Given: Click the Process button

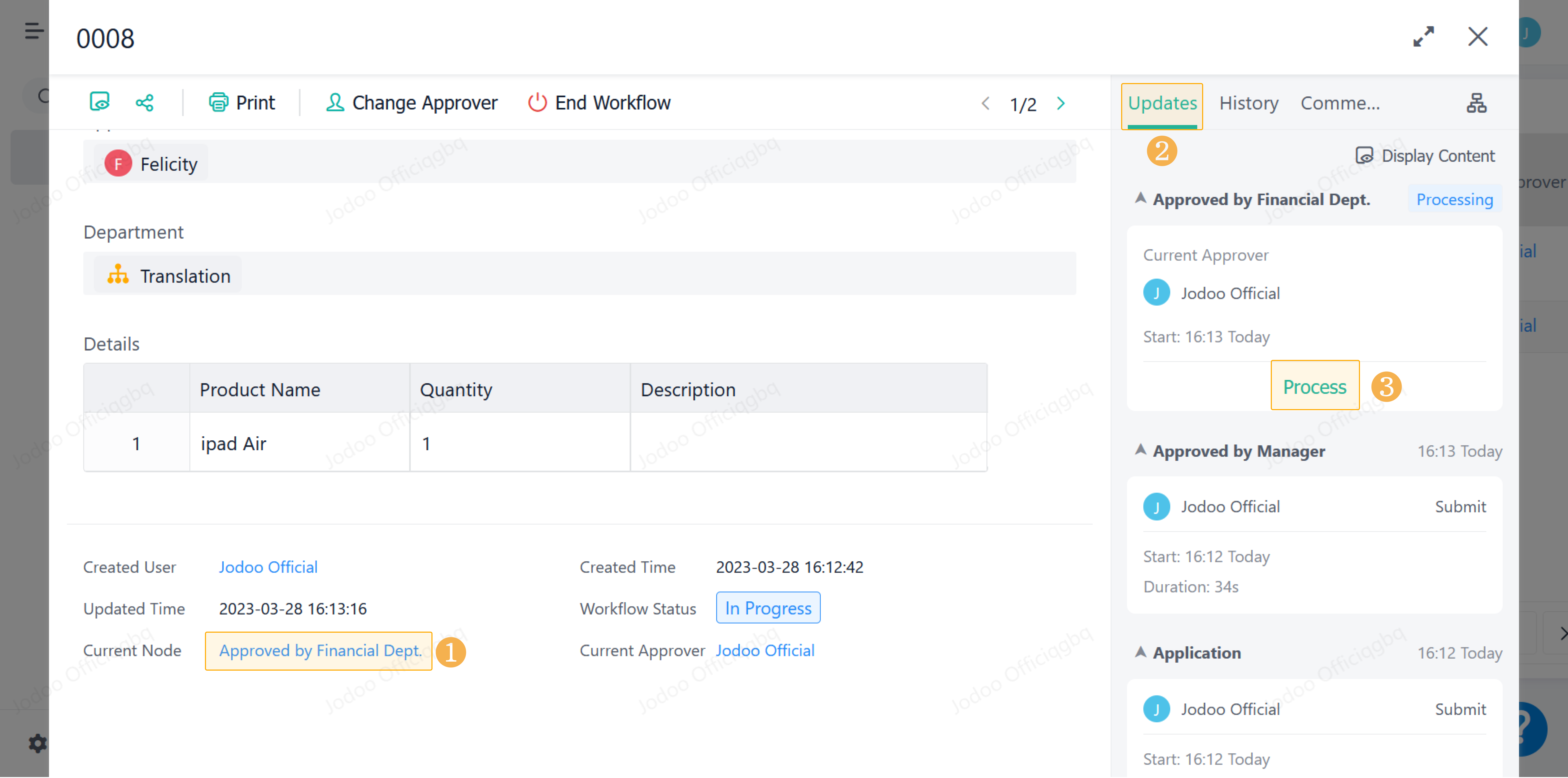Looking at the screenshot, I should (x=1314, y=386).
